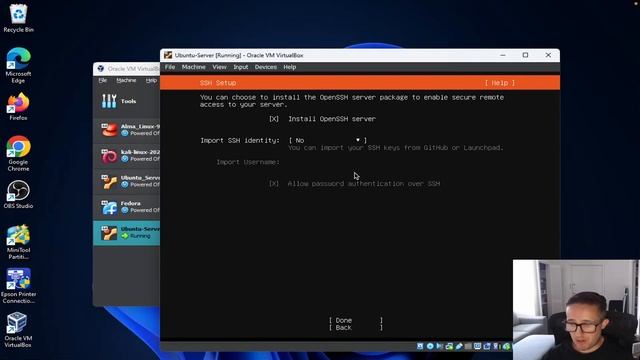Click Done in the installer
Viewport: 640px width, 360px height.
pos(356,320)
